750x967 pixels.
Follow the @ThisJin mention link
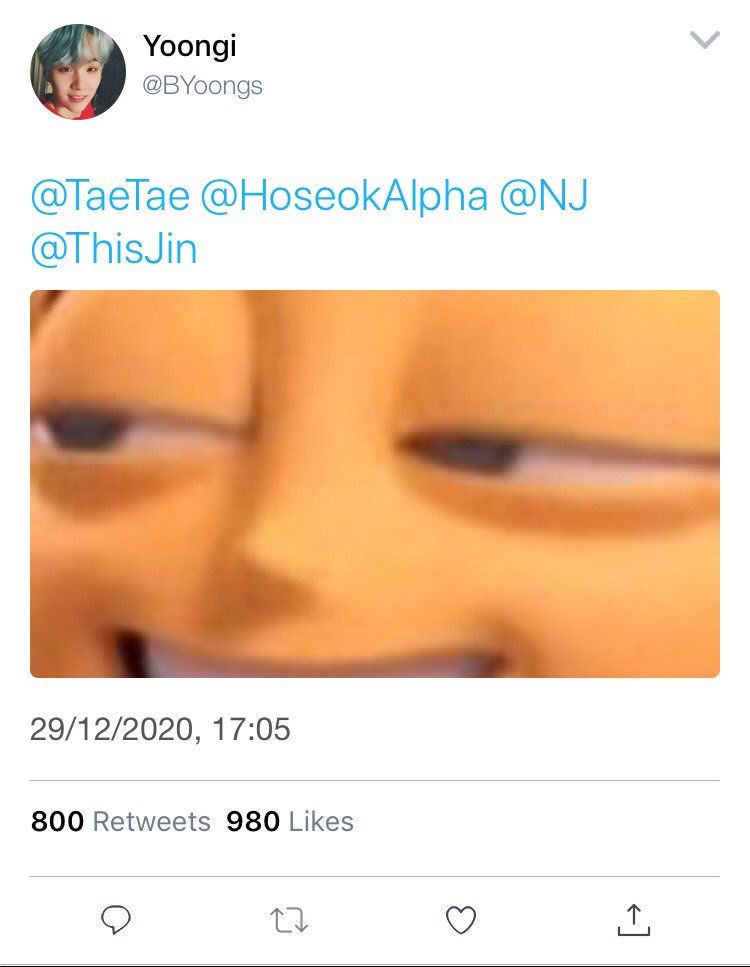coord(114,249)
